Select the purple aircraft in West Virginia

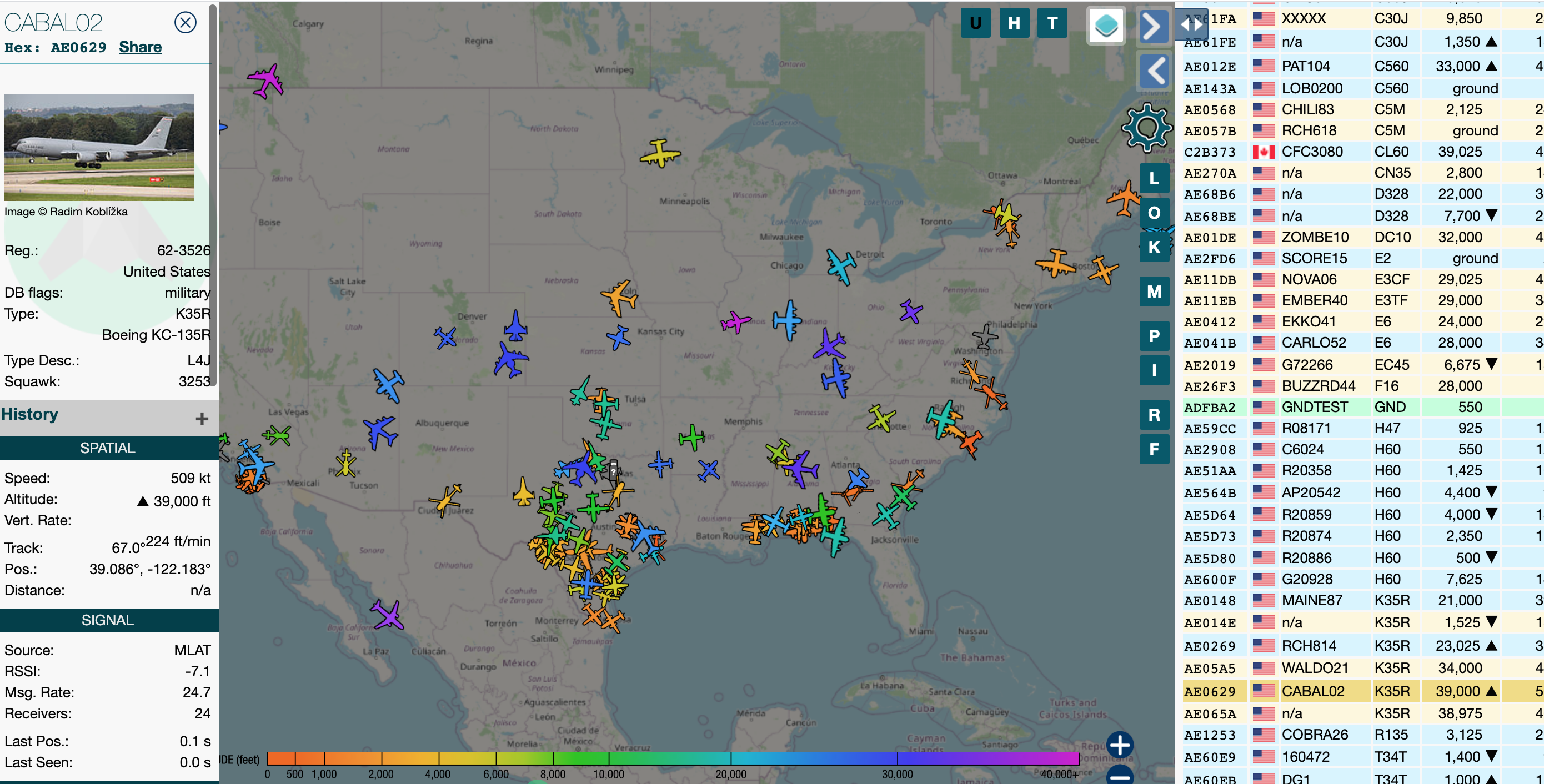(x=910, y=311)
